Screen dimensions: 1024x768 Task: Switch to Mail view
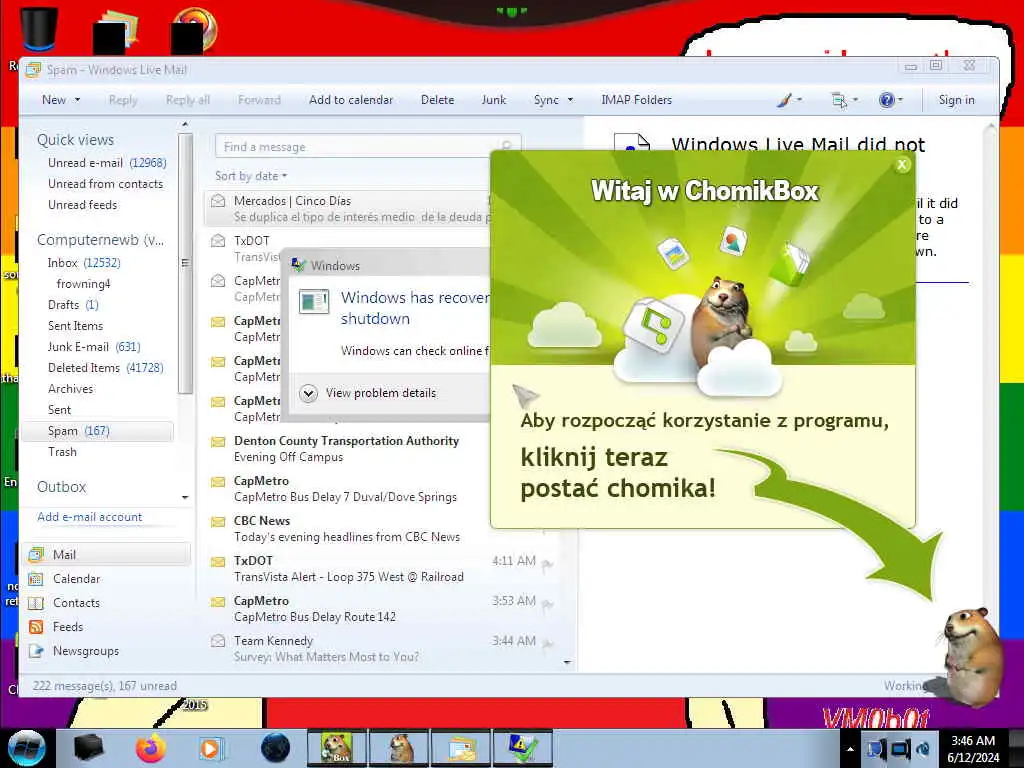pos(108,554)
